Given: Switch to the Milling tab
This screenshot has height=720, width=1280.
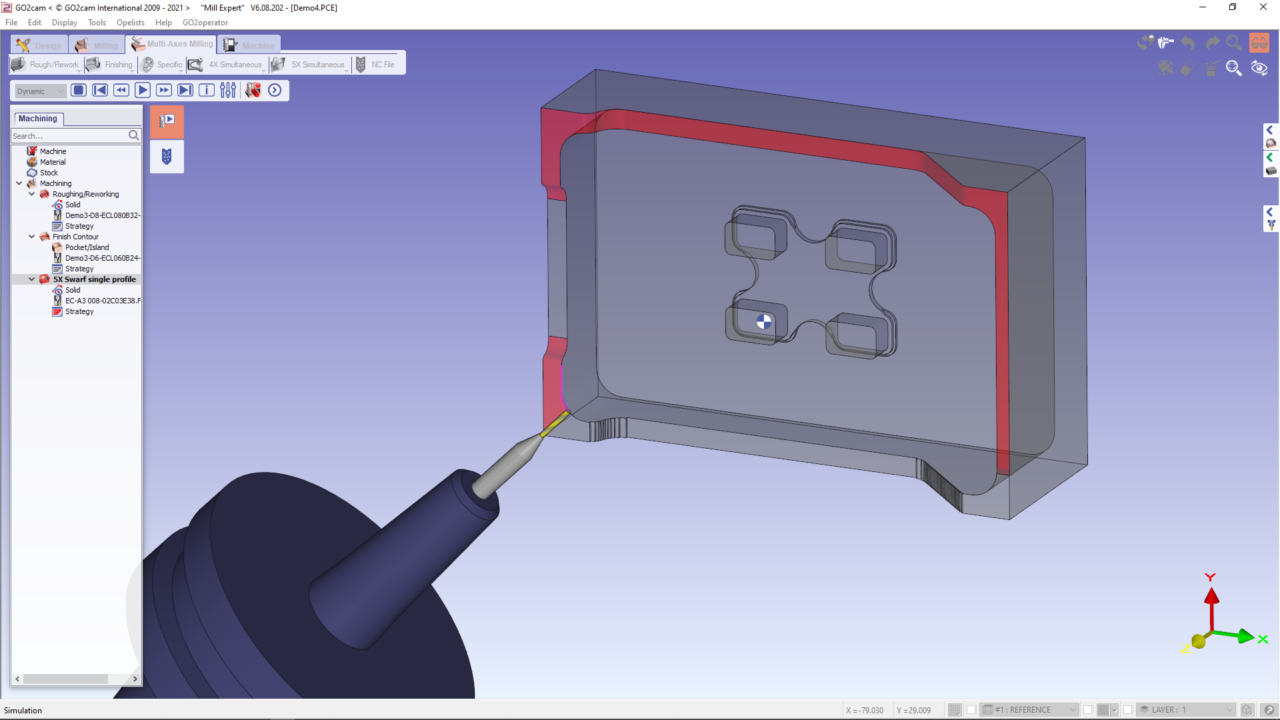Looking at the screenshot, I should point(96,45).
